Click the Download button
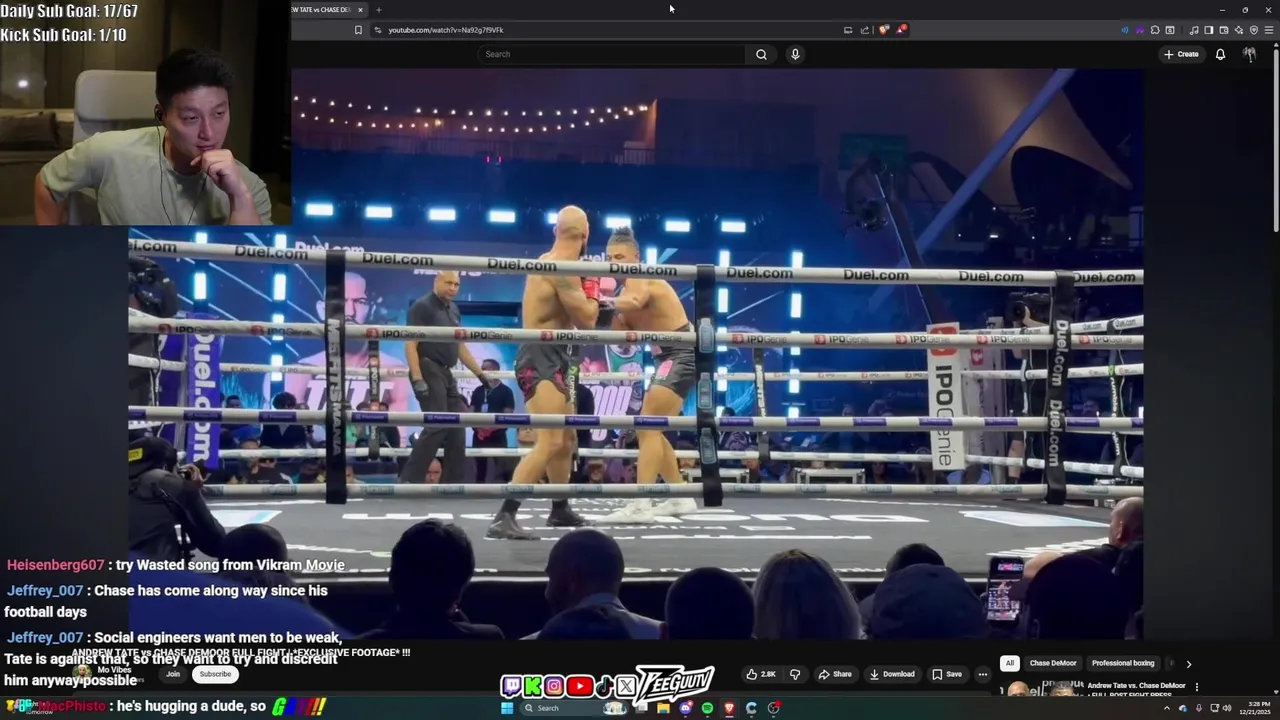 892,674
